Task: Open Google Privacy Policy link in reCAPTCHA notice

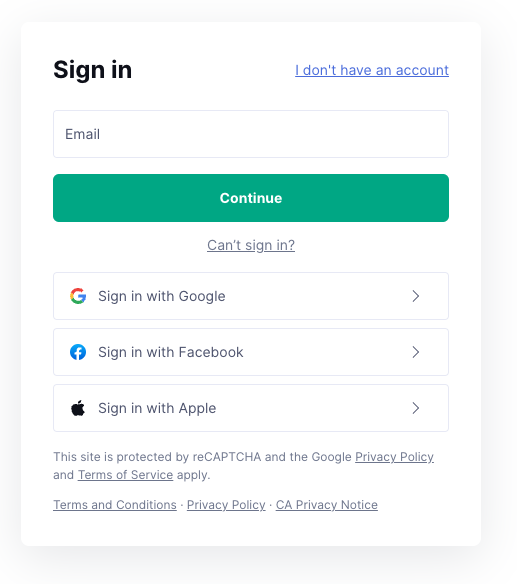Action: [394, 457]
